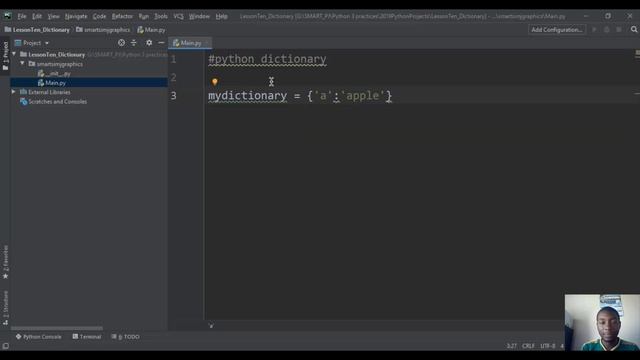
Task: Close the Main.py editor tab
Action: click(207, 43)
